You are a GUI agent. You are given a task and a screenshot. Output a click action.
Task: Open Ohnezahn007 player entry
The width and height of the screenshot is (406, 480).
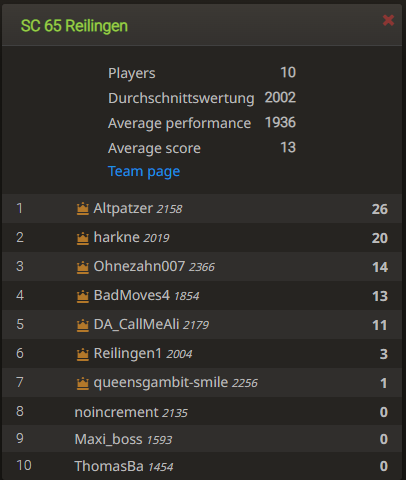click(202, 267)
